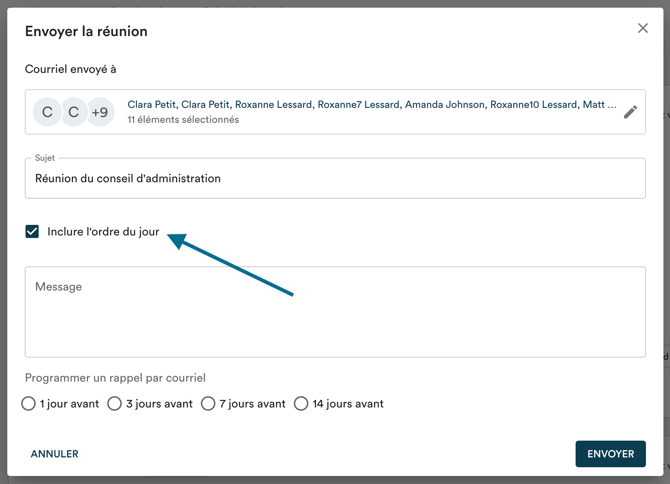The height and width of the screenshot is (484, 670).
Task: Focus the Sujet input field
Action: pos(335,179)
